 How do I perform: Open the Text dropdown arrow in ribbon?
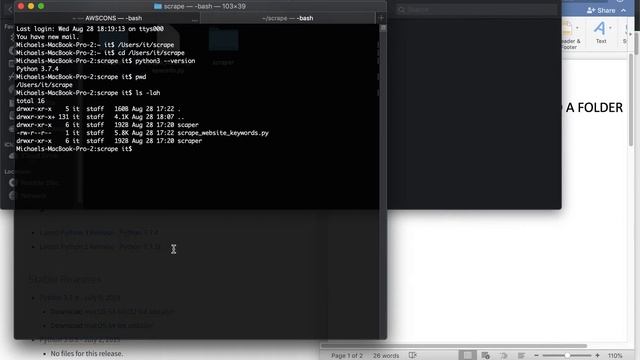tap(610, 28)
